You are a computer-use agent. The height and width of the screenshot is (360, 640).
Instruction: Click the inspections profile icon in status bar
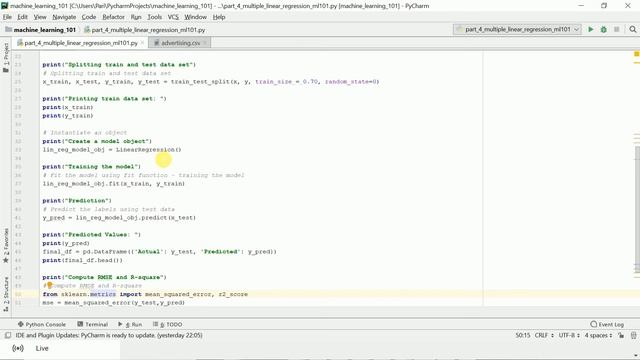[x=633, y=336]
